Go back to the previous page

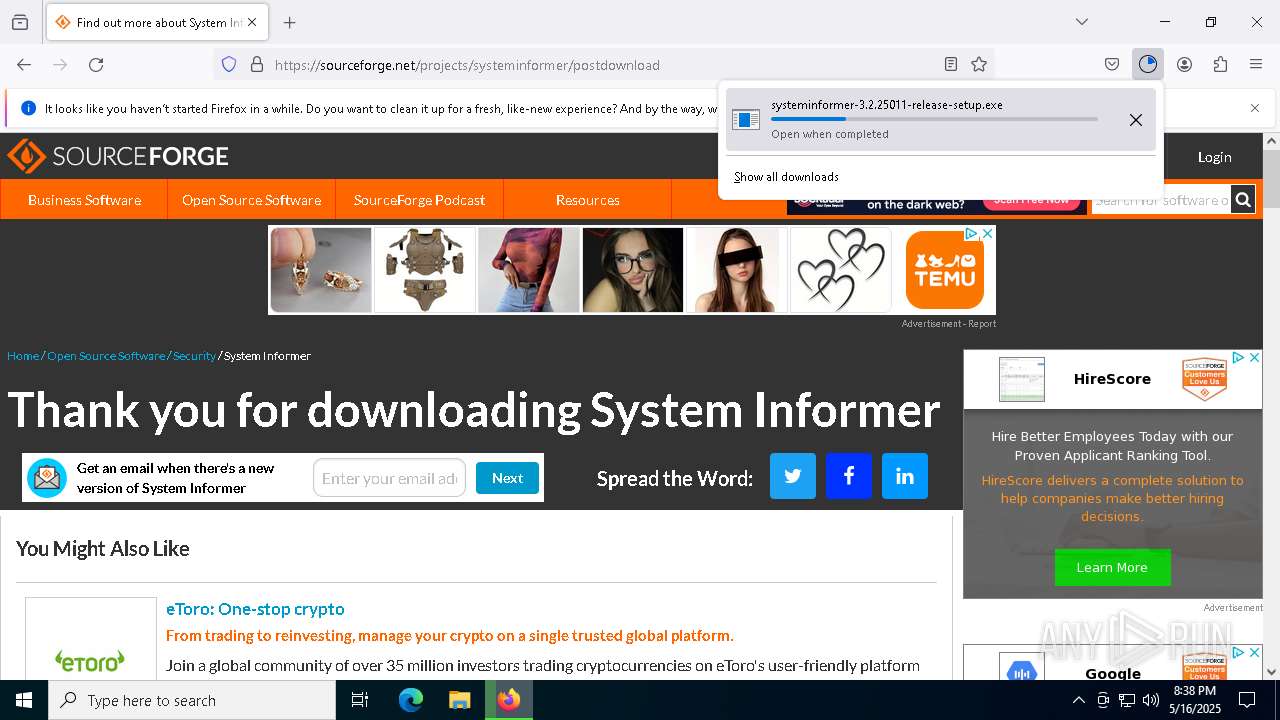24,65
